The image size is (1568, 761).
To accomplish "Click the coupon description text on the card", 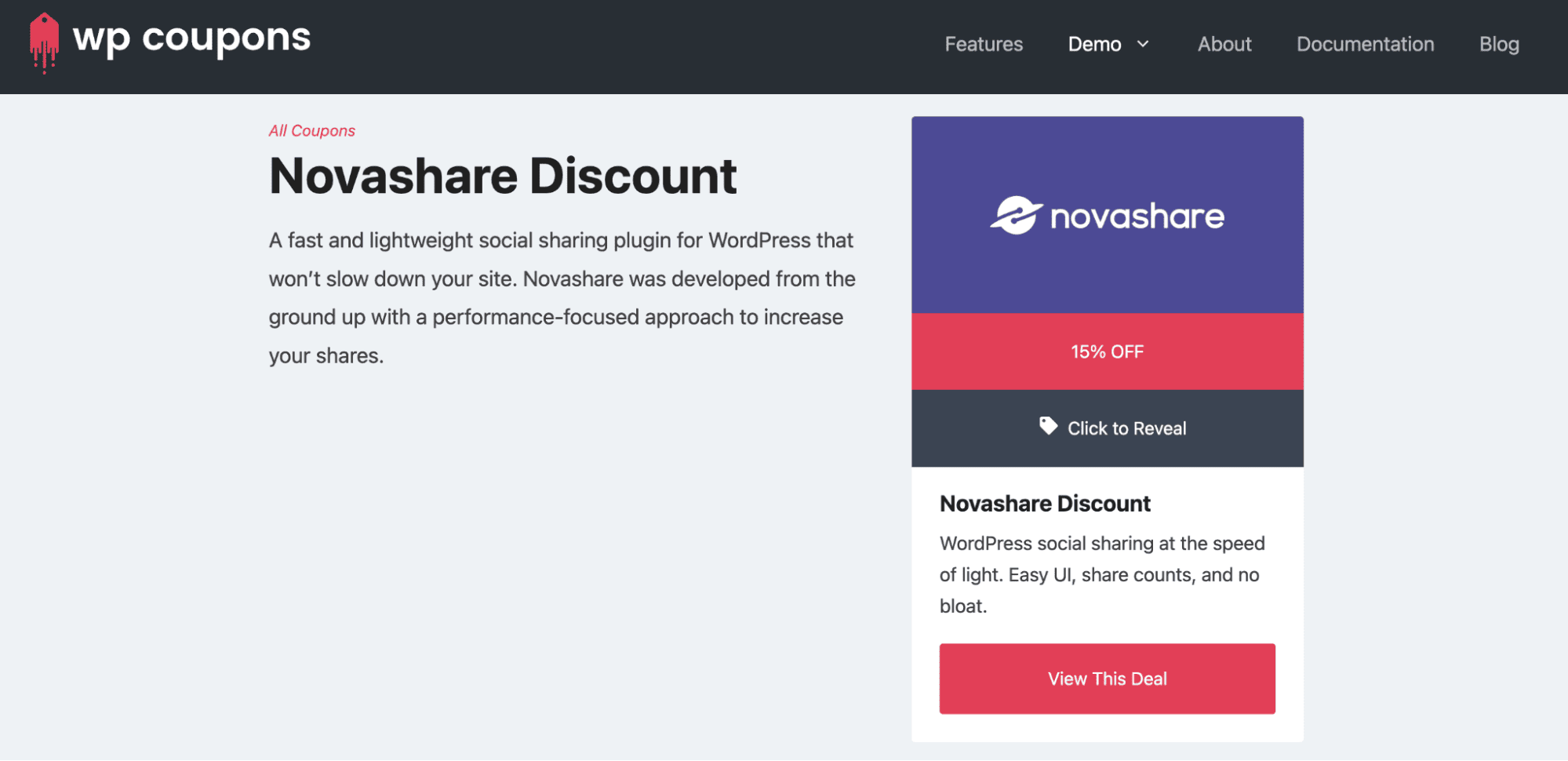I will coord(1101,574).
